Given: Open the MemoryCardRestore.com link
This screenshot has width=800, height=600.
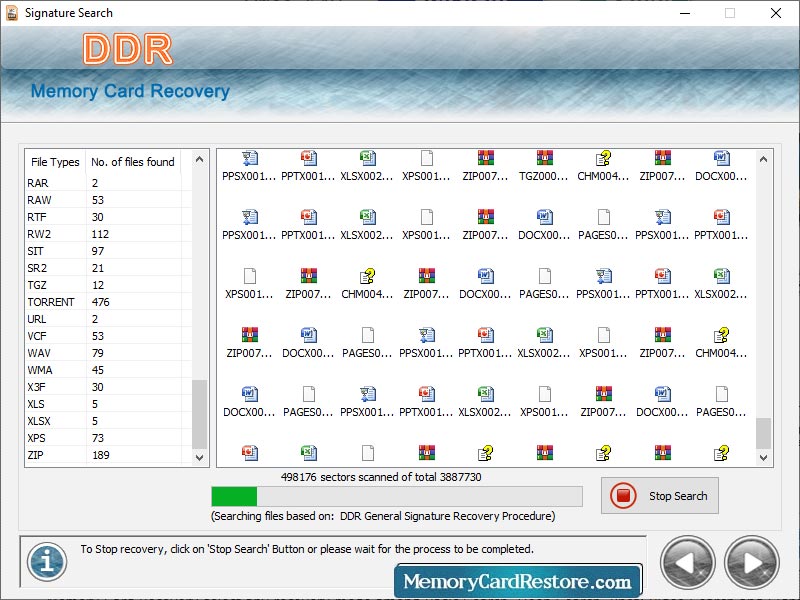Looking at the screenshot, I should pos(517,581).
